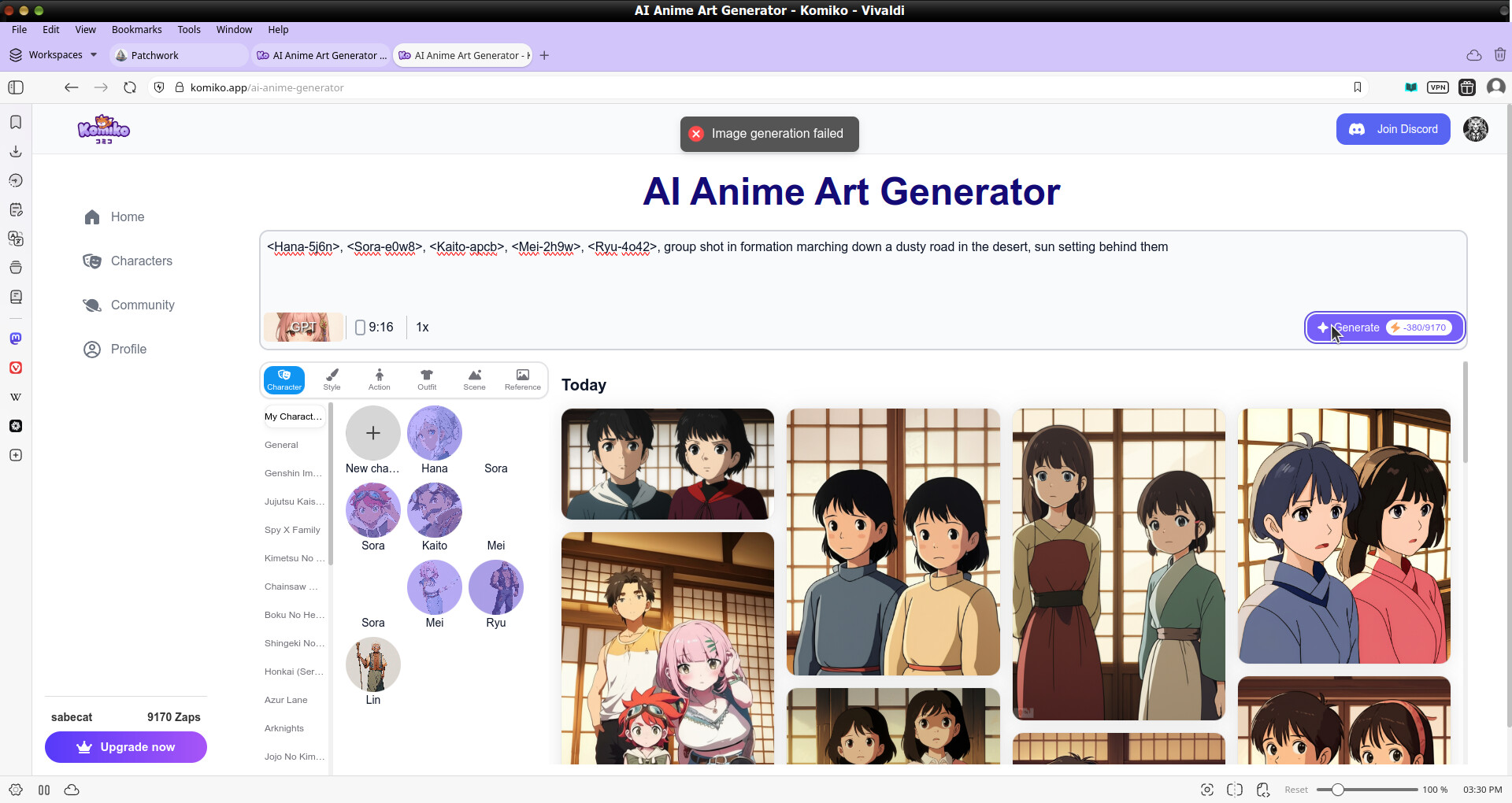
Task: Open the File menu
Action: pyautogui.click(x=20, y=29)
